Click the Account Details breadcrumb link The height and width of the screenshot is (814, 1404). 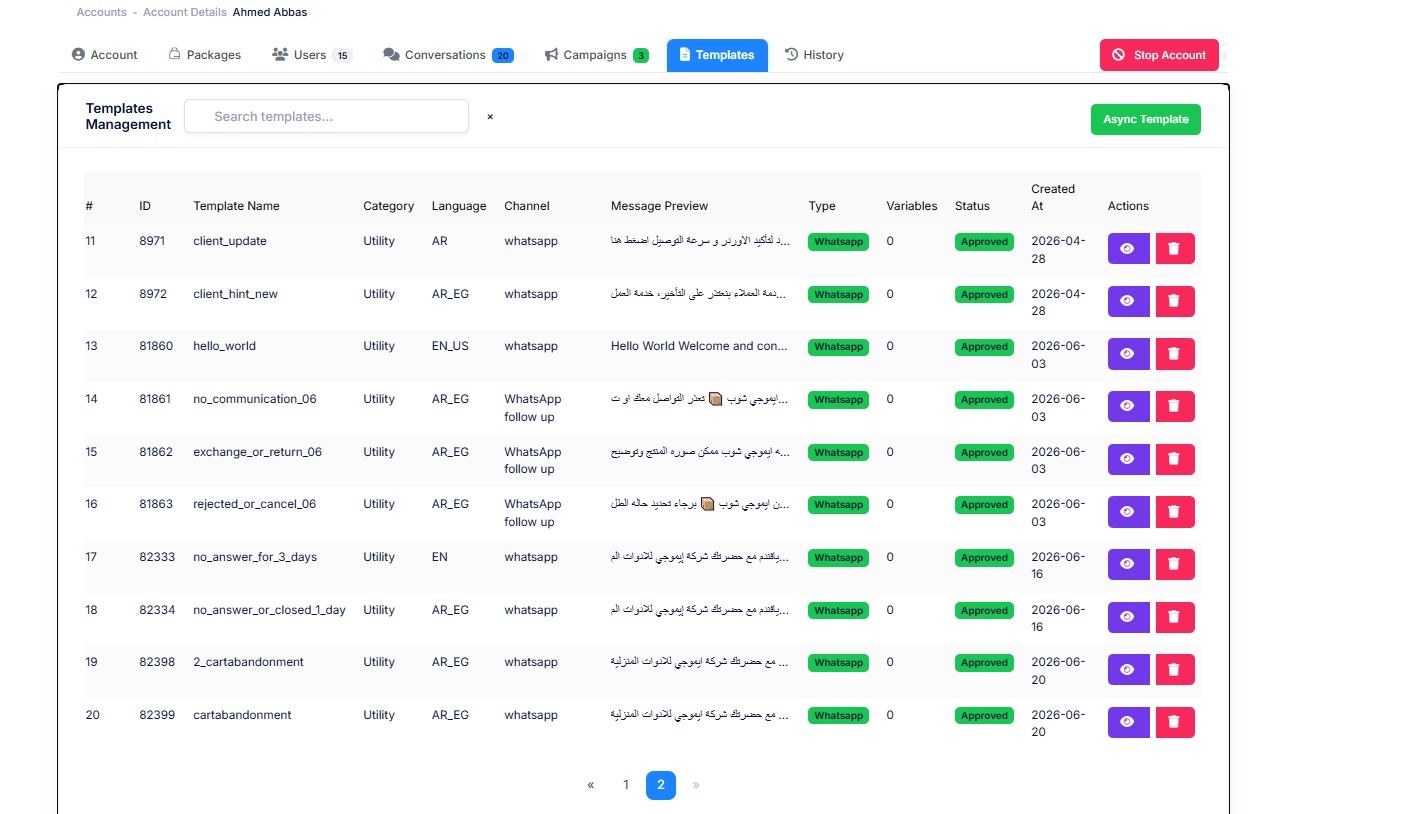coord(185,12)
